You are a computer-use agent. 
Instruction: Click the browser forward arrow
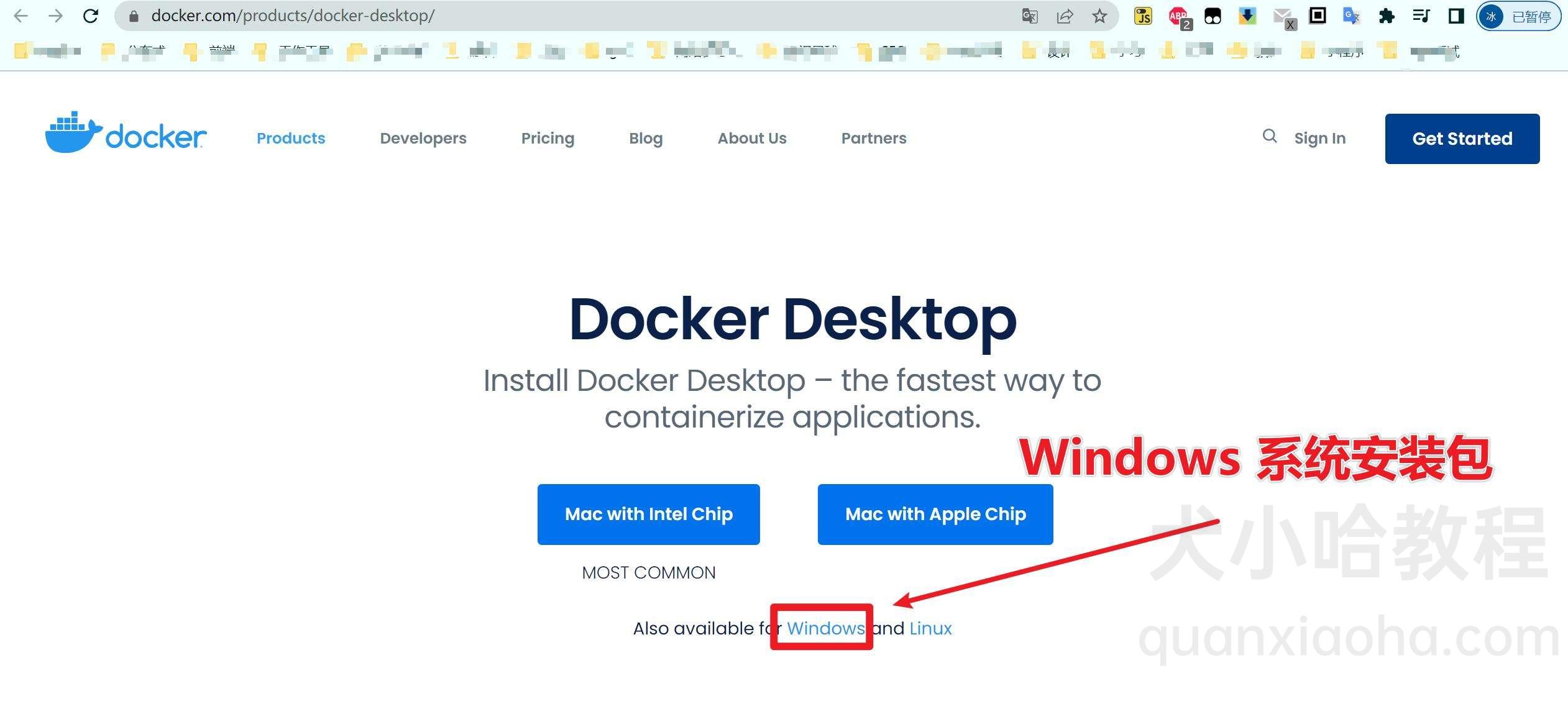tap(57, 16)
